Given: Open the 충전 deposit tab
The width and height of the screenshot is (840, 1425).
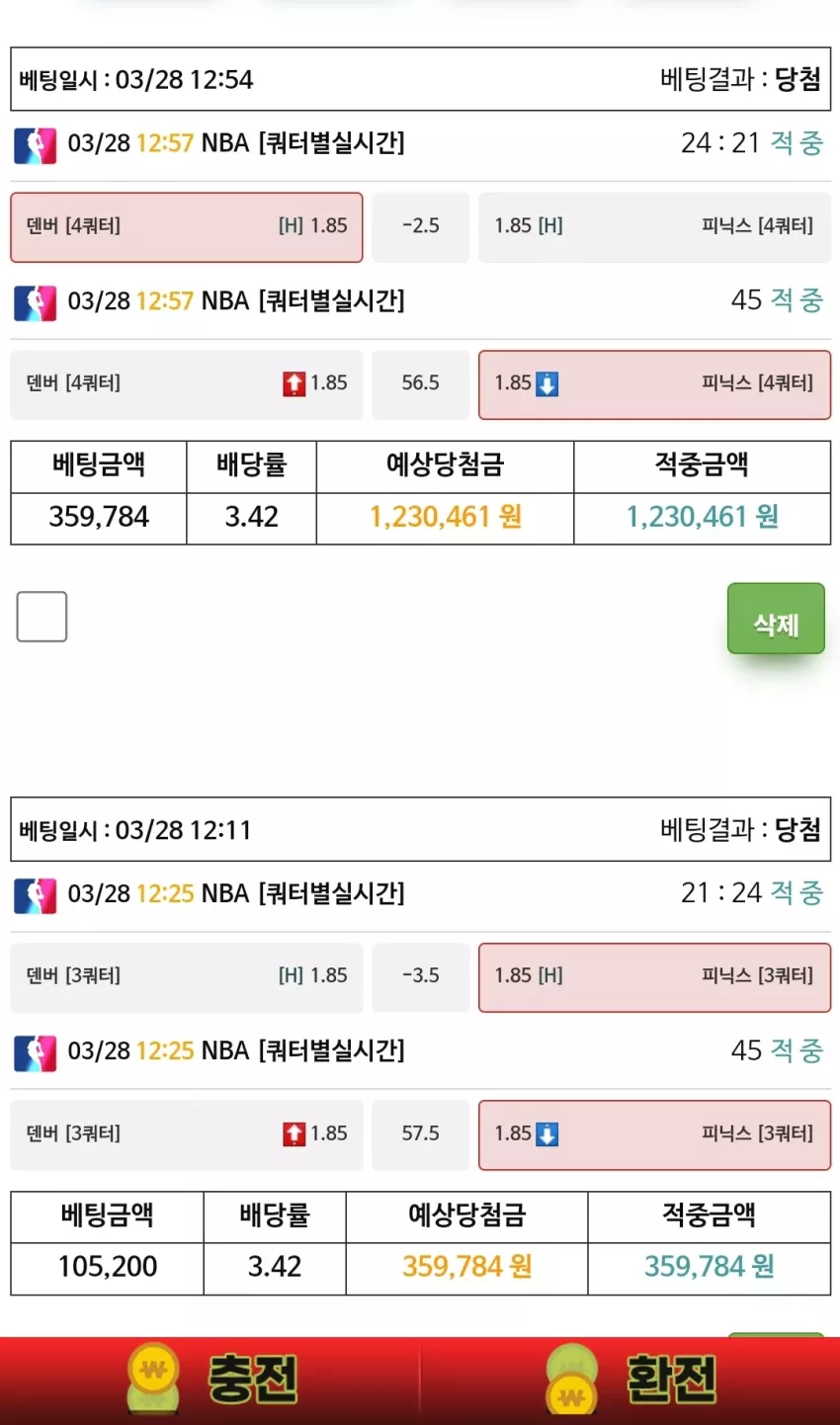Looking at the screenshot, I should coord(210,1381).
